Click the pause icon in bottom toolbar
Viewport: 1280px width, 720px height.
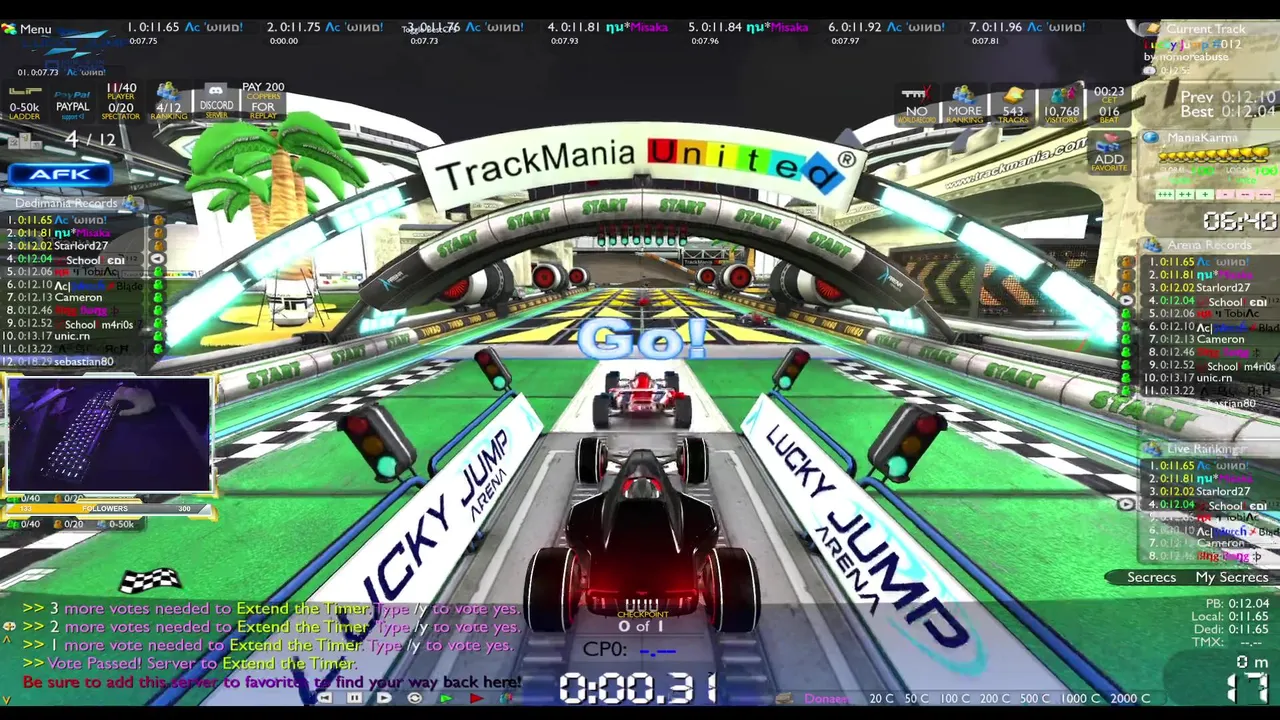point(354,698)
